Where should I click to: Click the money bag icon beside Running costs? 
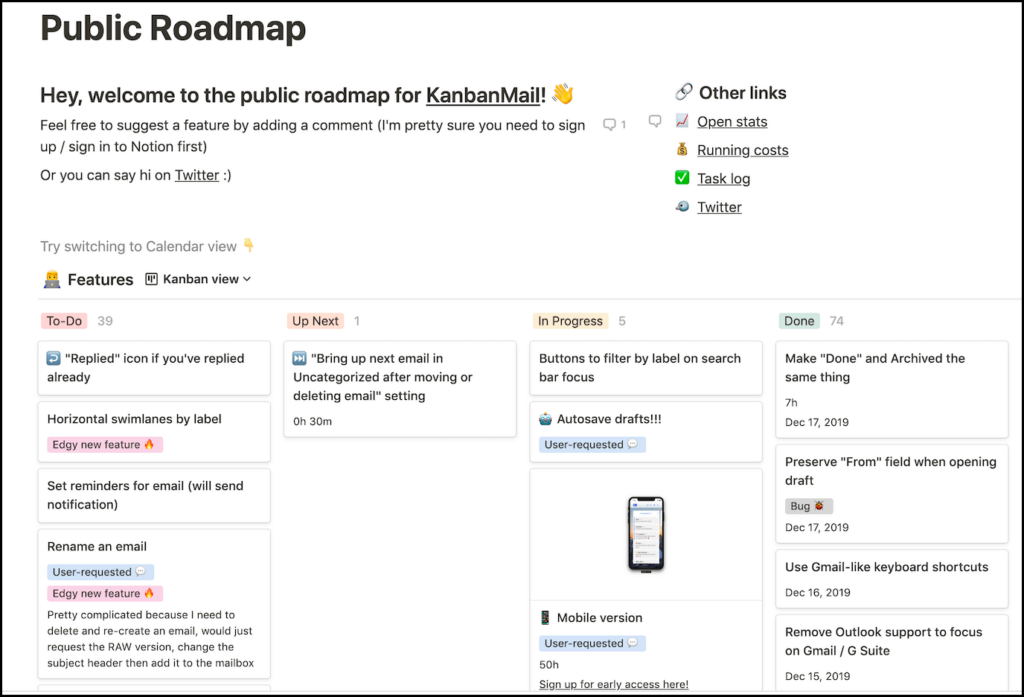(x=682, y=150)
